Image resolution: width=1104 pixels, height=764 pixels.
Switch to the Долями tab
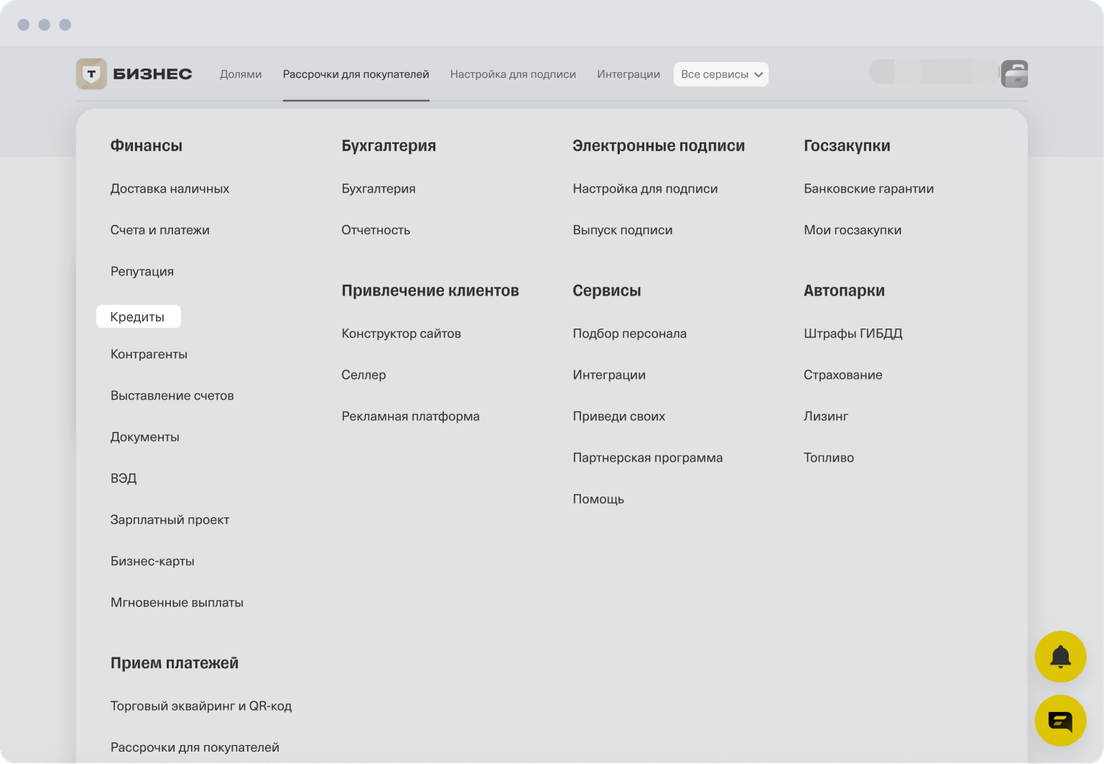(241, 74)
